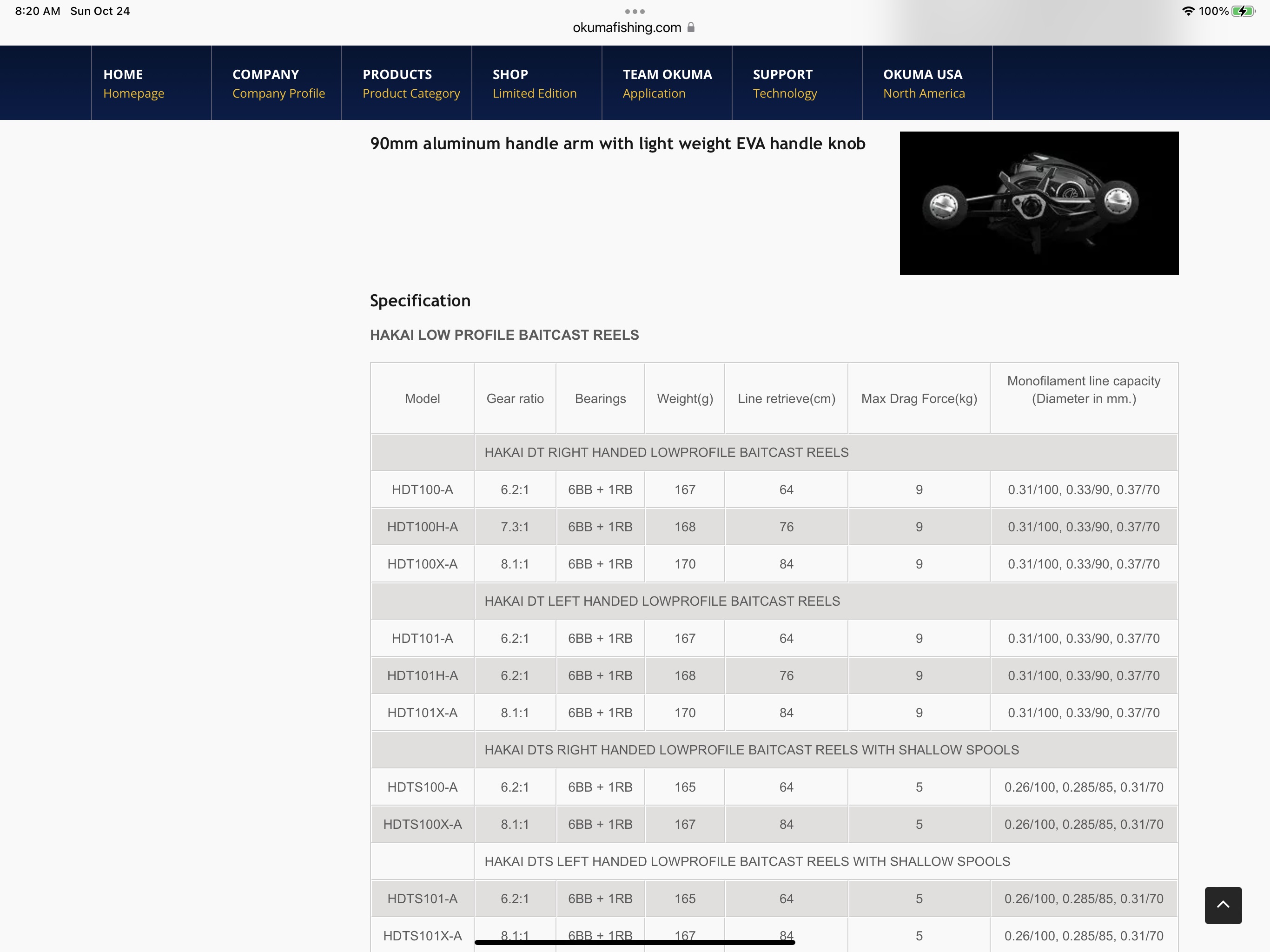Tap bearings 6BB + 1RB in HDT100X-A row
The image size is (1270, 952).
coord(600,564)
